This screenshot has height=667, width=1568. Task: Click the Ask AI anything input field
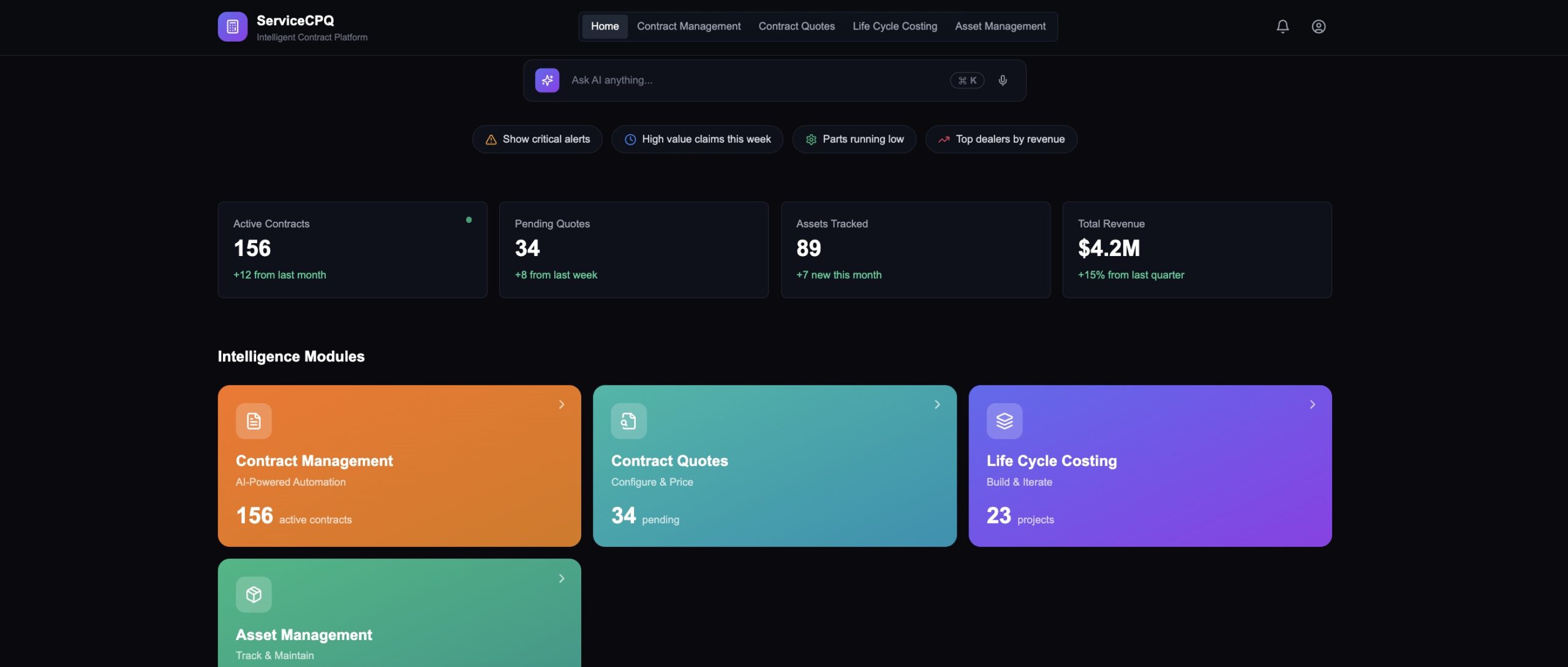pos(735,80)
